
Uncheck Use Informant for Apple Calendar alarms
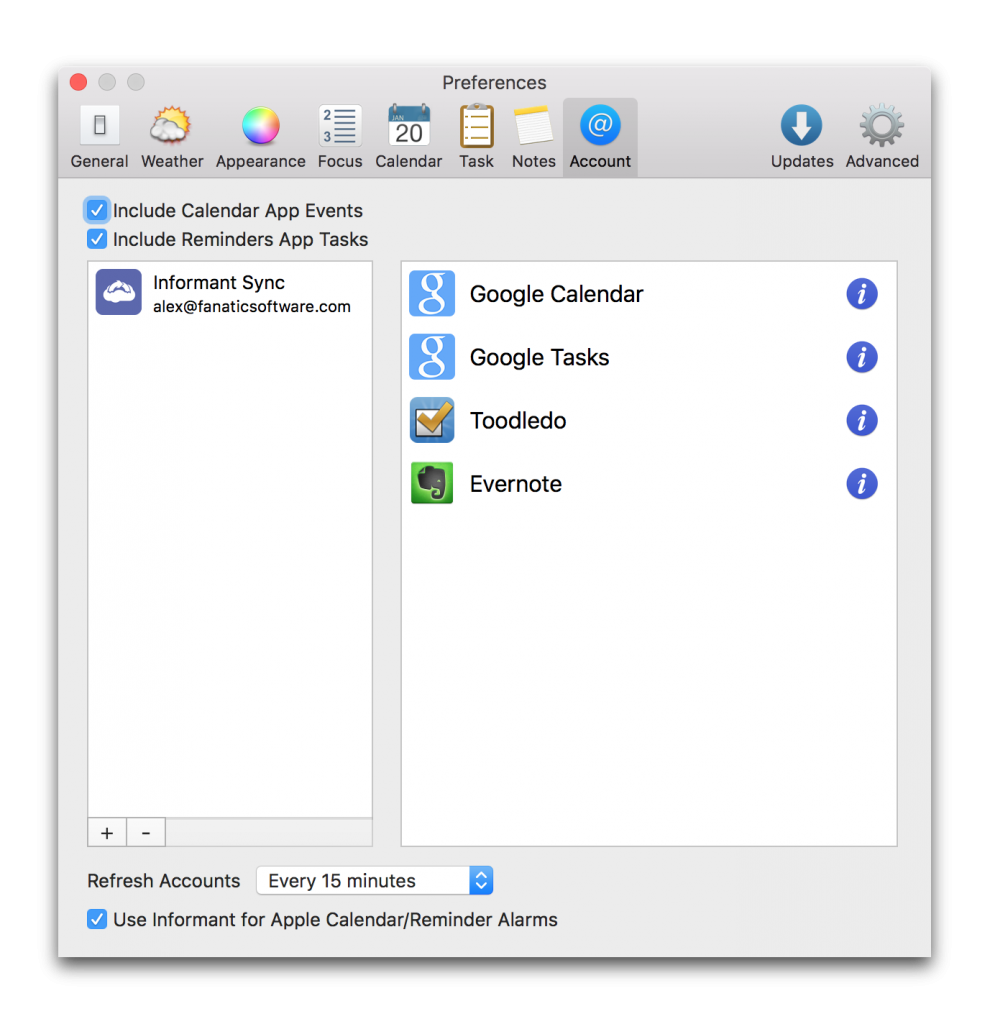coord(96,919)
